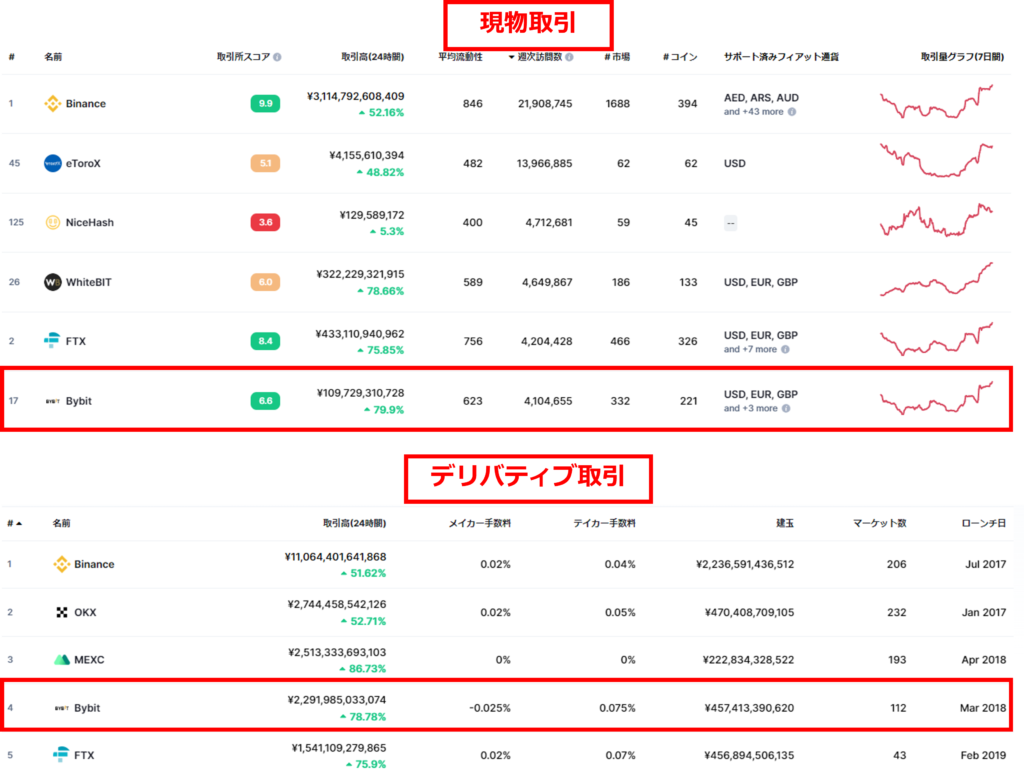This screenshot has height=779, width=1024.
Task: Click FTX score badge 8.4
Action: point(265,341)
